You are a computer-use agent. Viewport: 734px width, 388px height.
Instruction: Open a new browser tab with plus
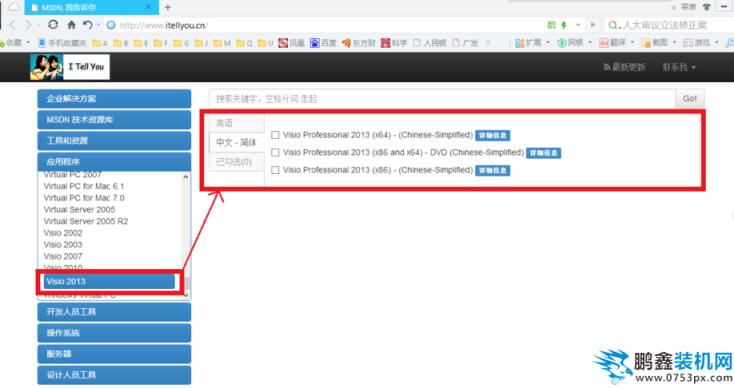click(168, 7)
